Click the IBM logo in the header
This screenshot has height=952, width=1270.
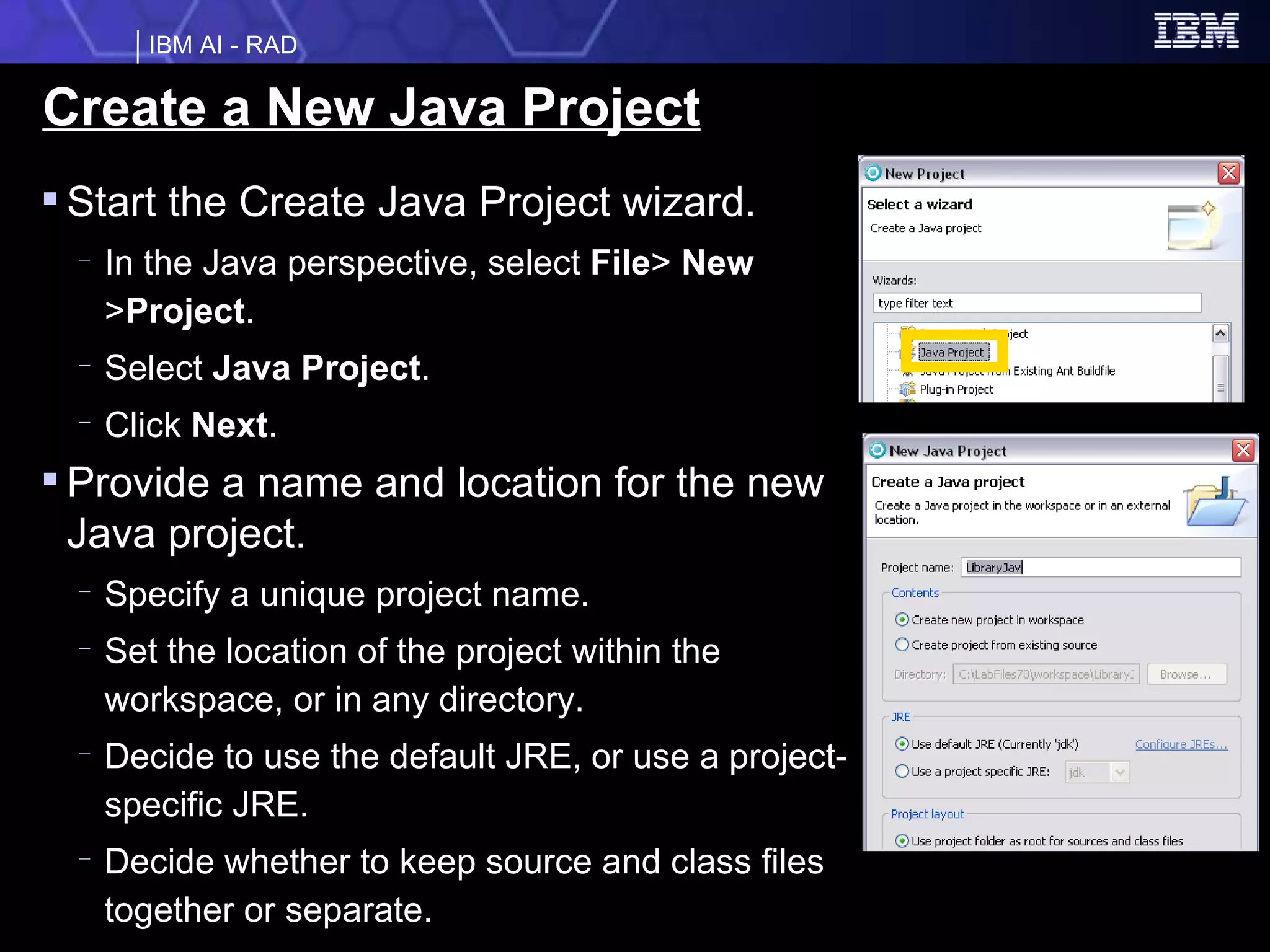point(1196,30)
